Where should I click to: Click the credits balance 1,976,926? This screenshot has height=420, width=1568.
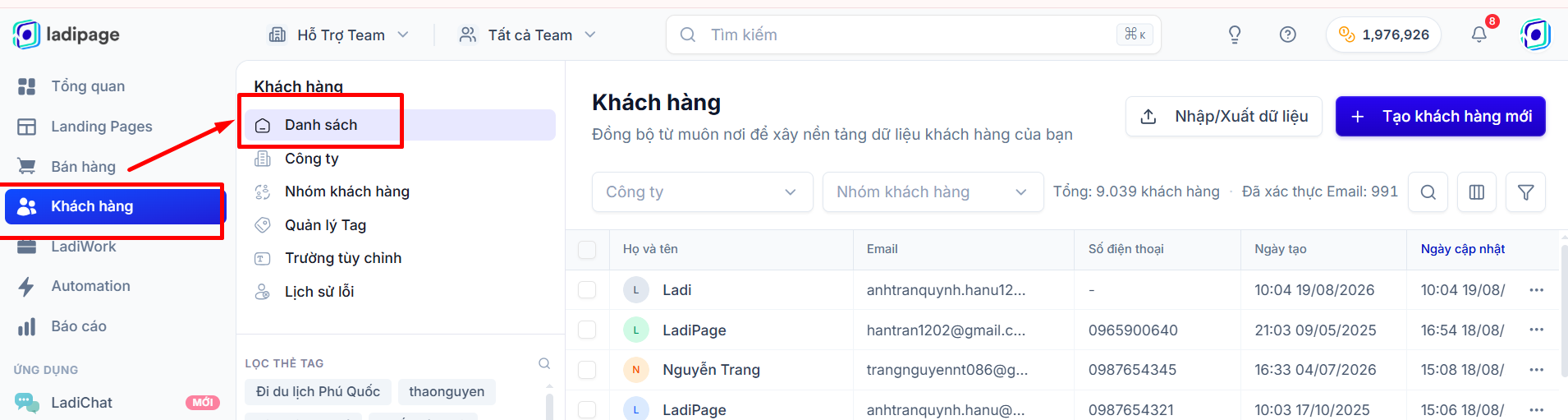coord(1384,35)
